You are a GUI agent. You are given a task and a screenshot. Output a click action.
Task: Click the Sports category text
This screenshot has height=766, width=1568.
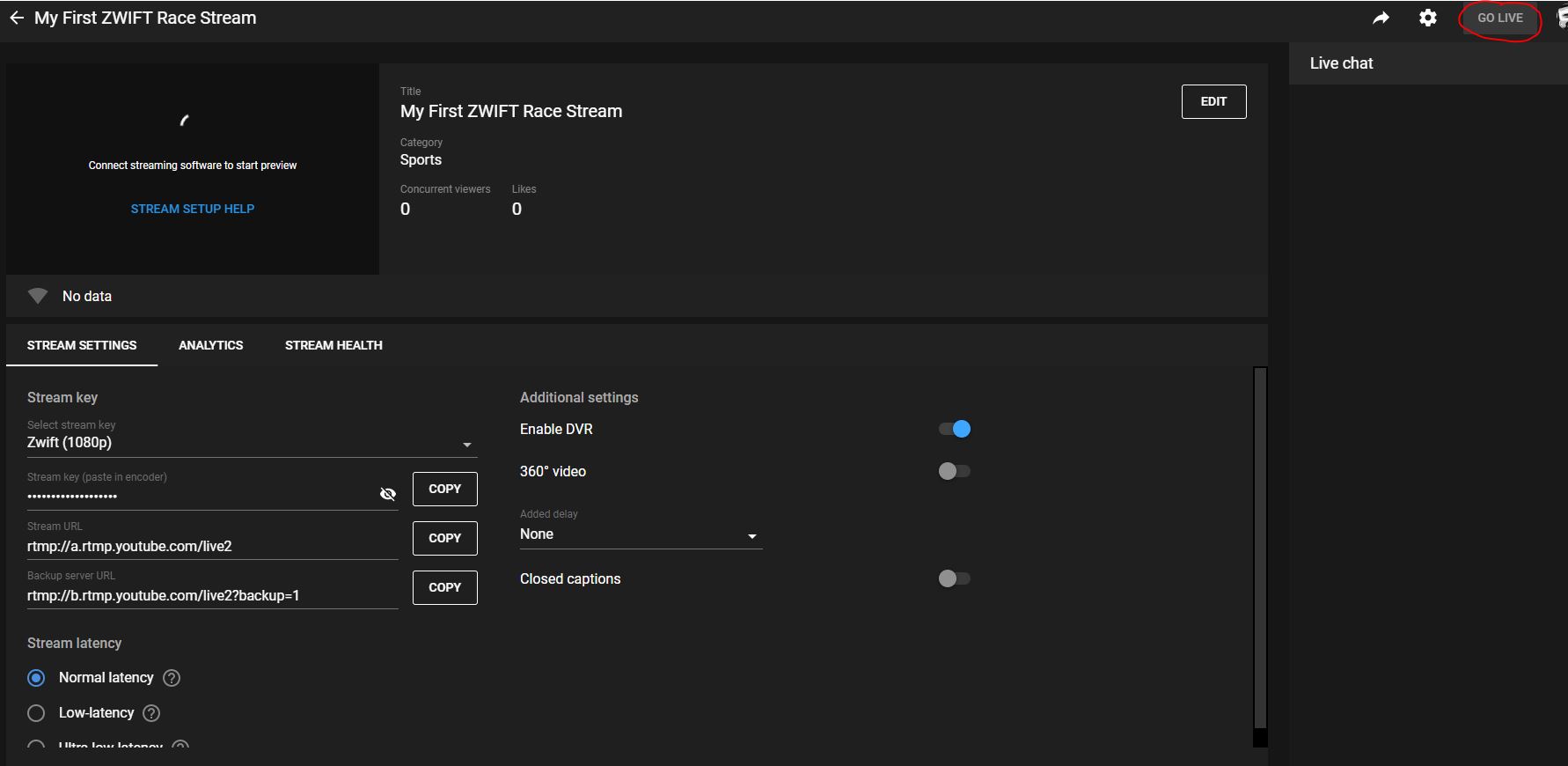421,160
